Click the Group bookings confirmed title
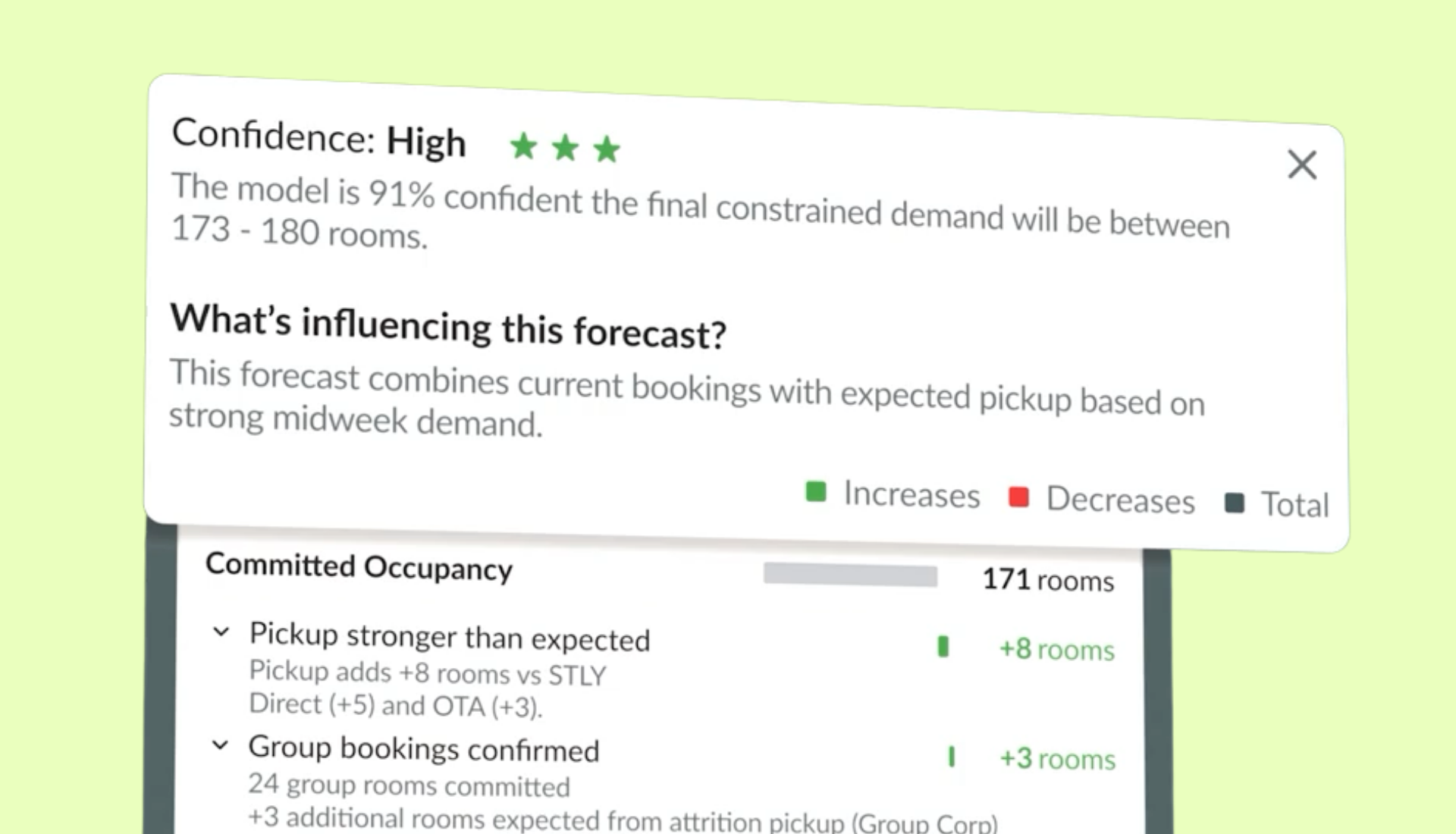The width and height of the screenshot is (1456, 834). point(424,748)
